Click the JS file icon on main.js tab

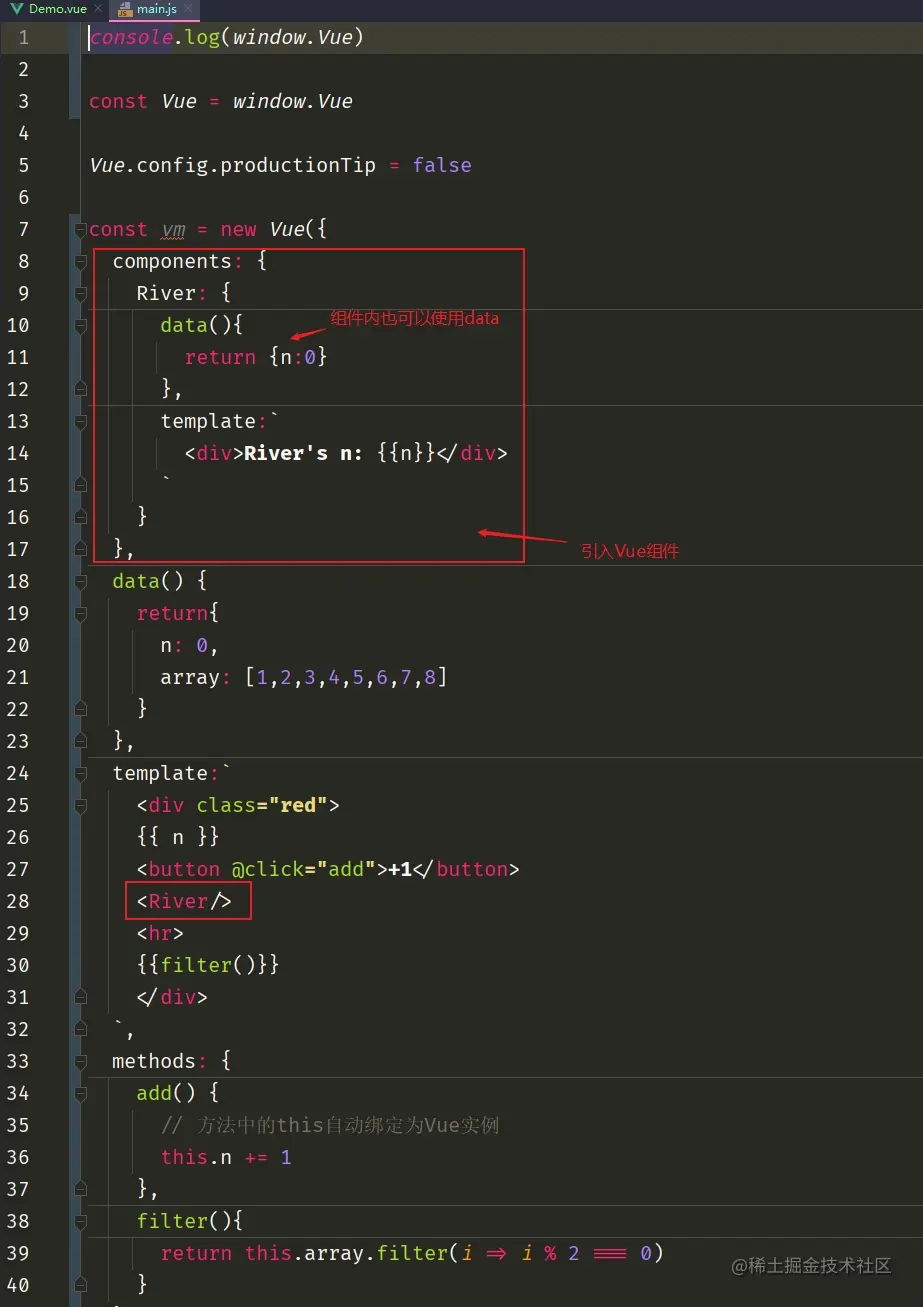(125, 9)
